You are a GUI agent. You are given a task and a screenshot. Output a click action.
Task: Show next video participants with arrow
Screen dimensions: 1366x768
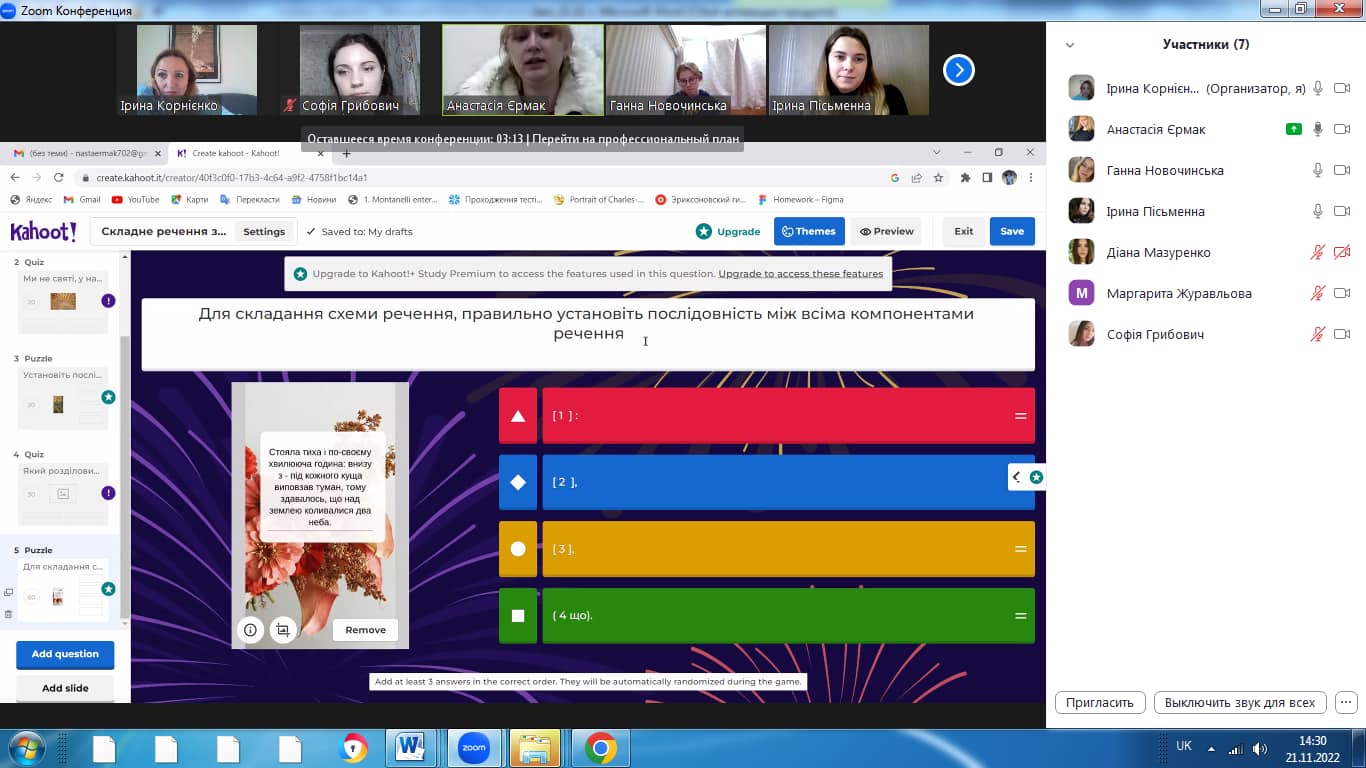tap(958, 70)
